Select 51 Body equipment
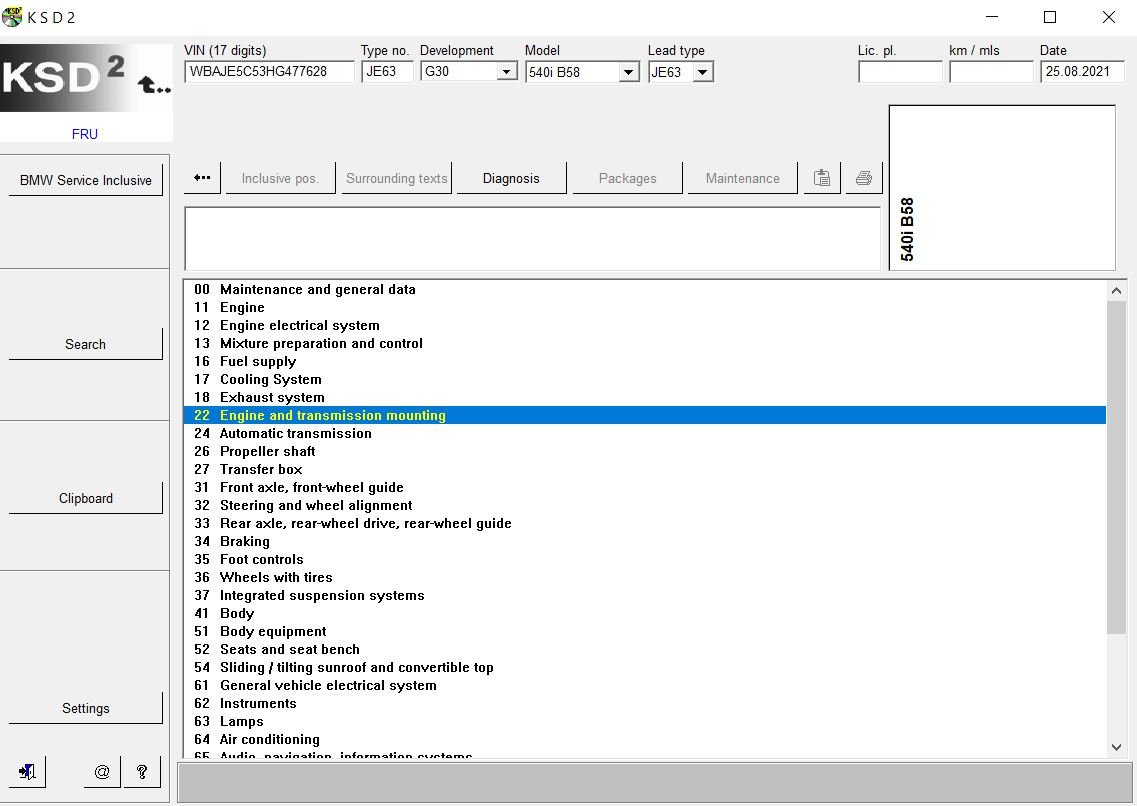Image resolution: width=1137 pixels, height=806 pixels. (645, 631)
